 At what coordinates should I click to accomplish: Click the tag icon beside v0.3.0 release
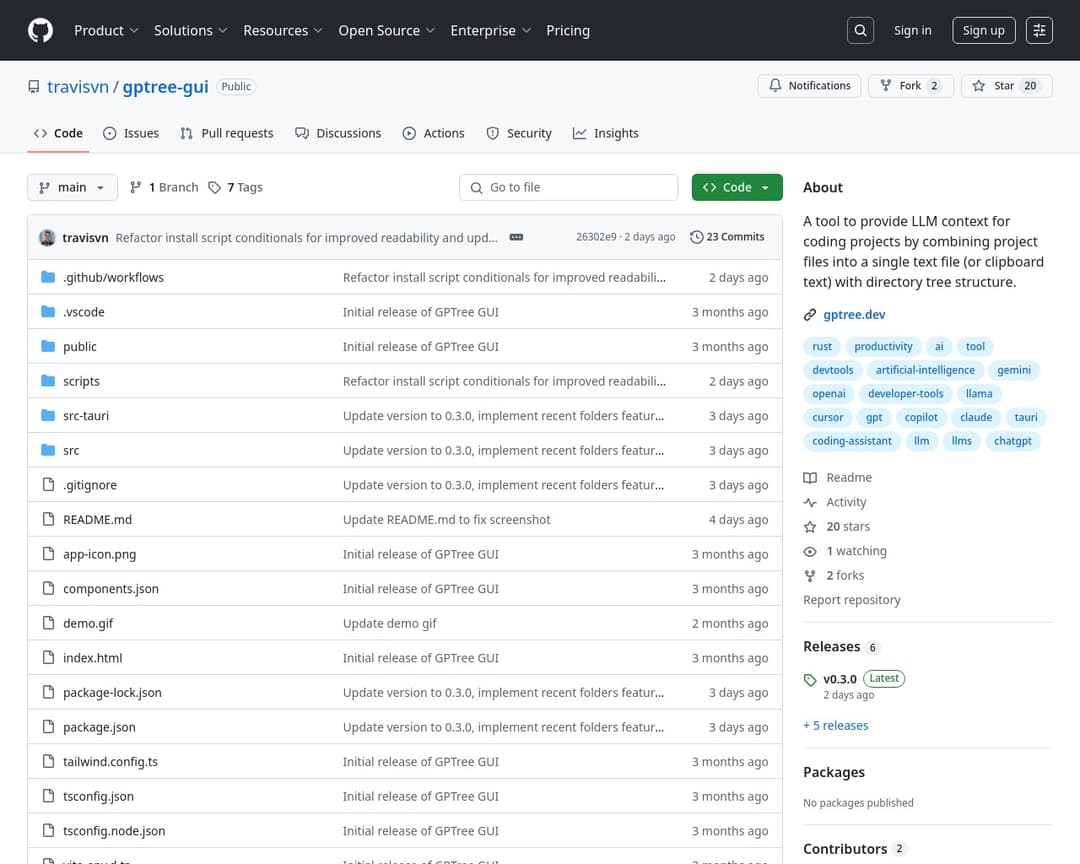[810, 680]
